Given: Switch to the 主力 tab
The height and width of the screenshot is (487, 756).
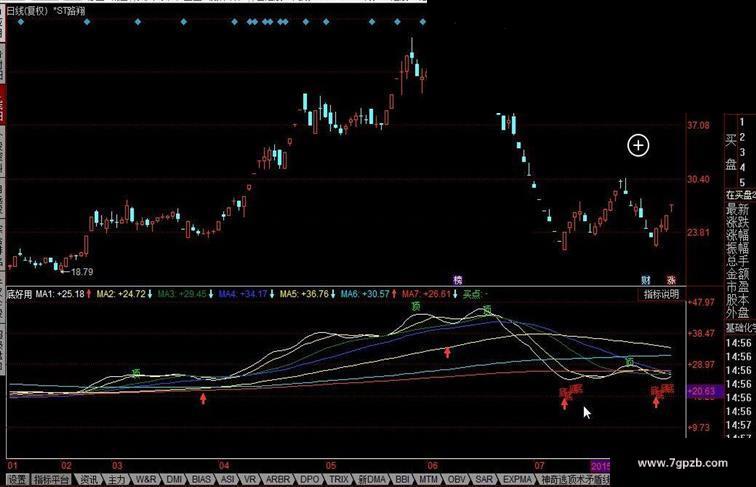Looking at the screenshot, I should click(116, 480).
